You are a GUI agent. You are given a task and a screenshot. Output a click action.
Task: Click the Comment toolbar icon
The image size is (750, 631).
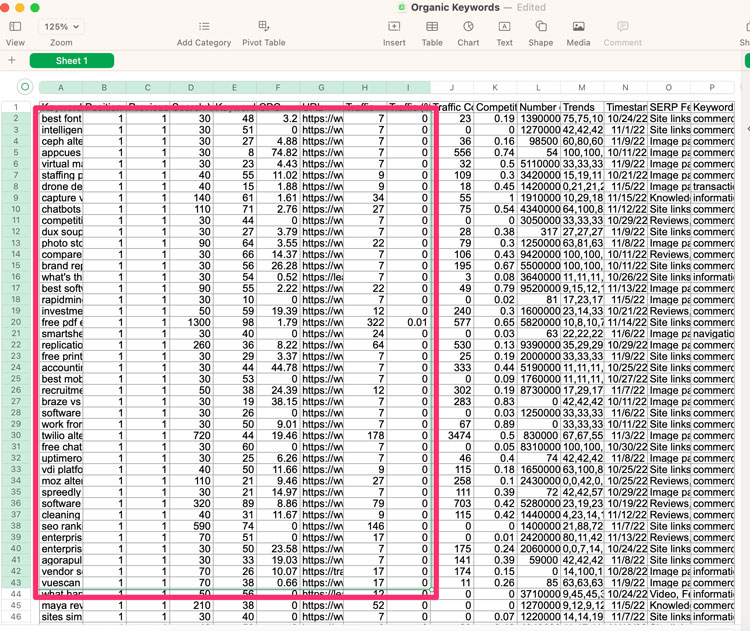(622, 26)
